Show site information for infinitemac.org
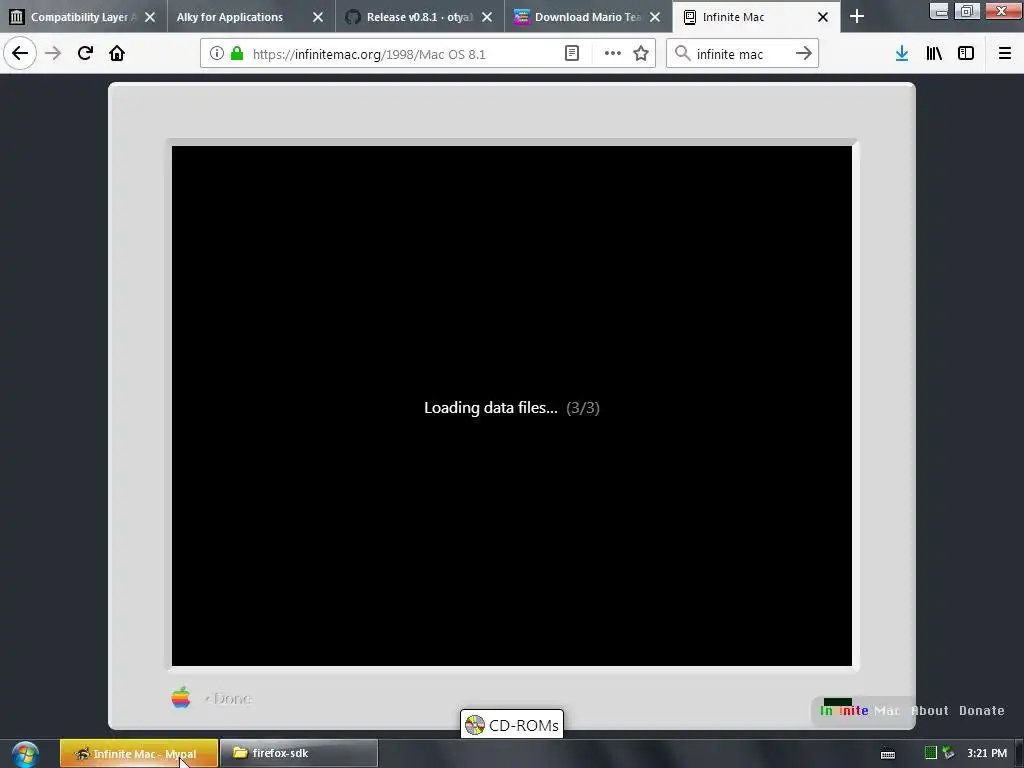This screenshot has width=1024, height=768. point(217,54)
